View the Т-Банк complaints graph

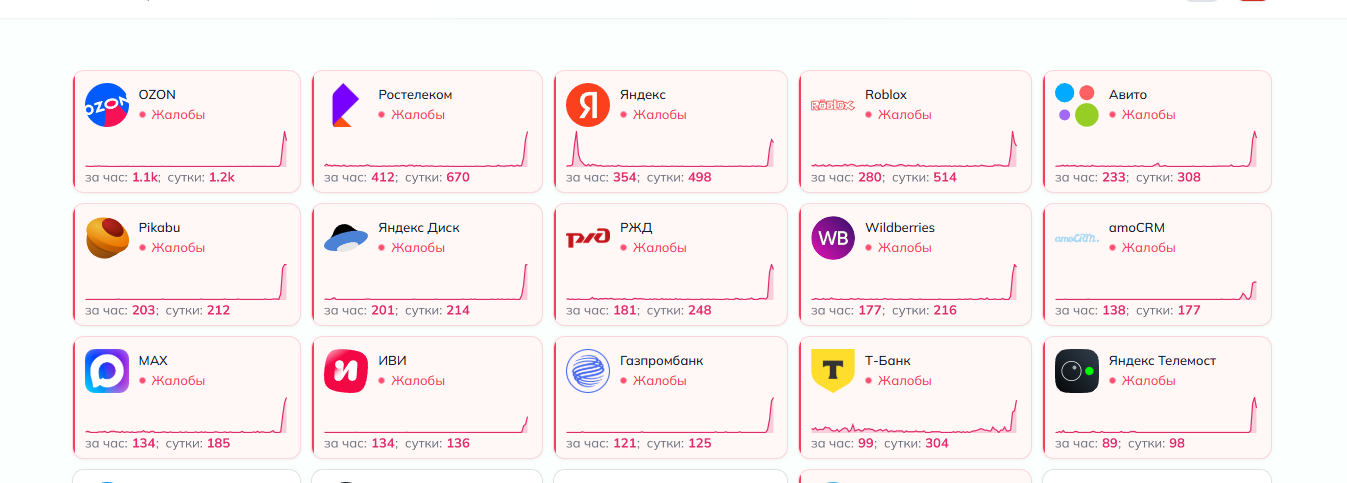914,415
